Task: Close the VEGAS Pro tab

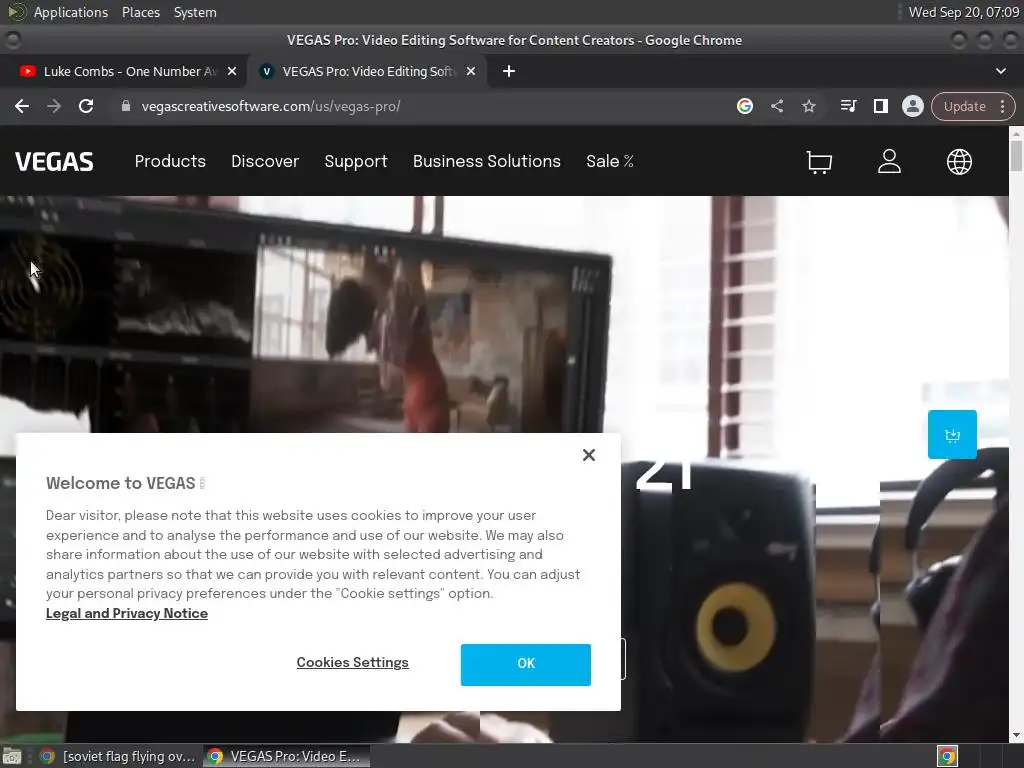Action: [x=471, y=71]
